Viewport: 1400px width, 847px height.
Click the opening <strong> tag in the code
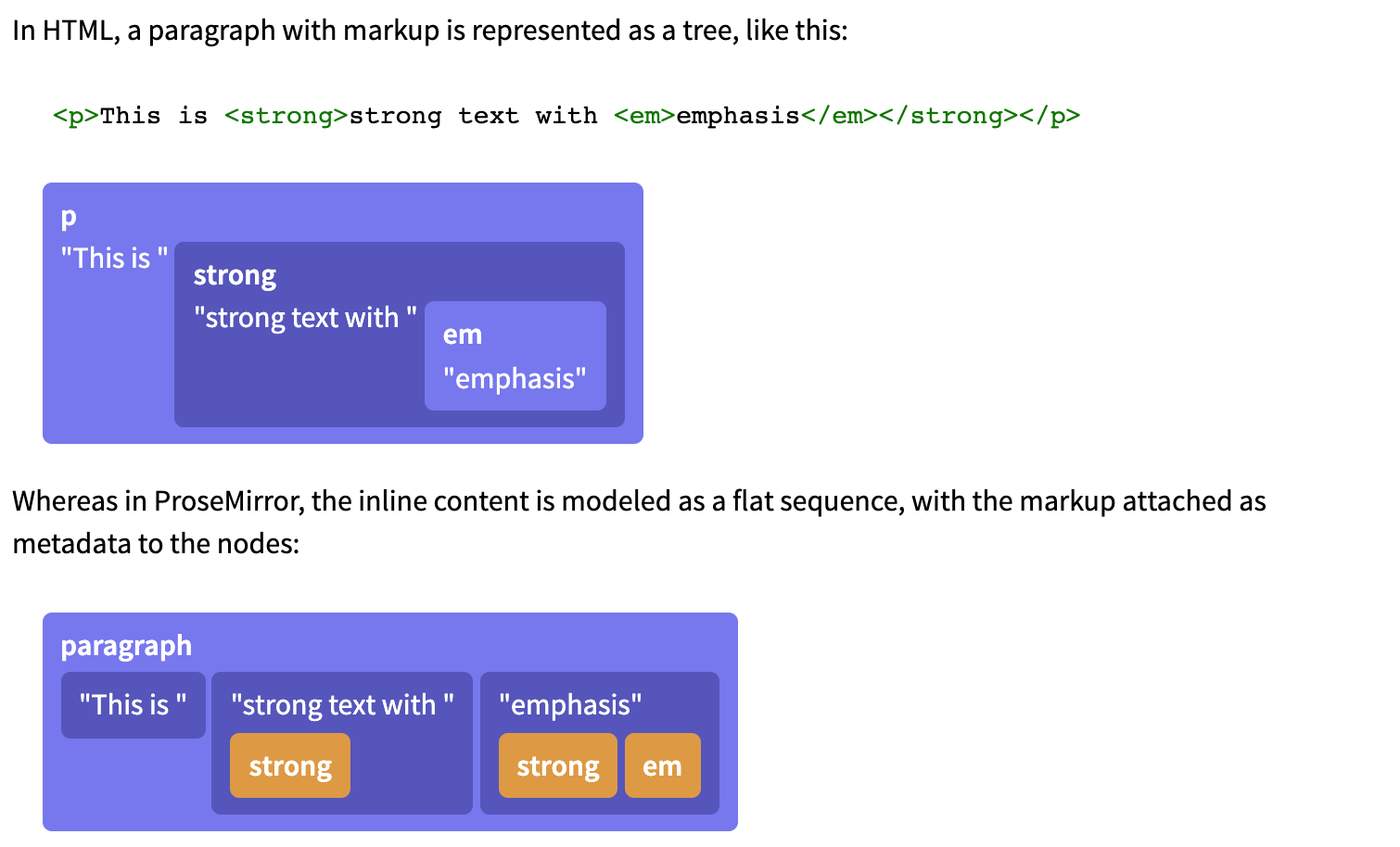(286, 116)
